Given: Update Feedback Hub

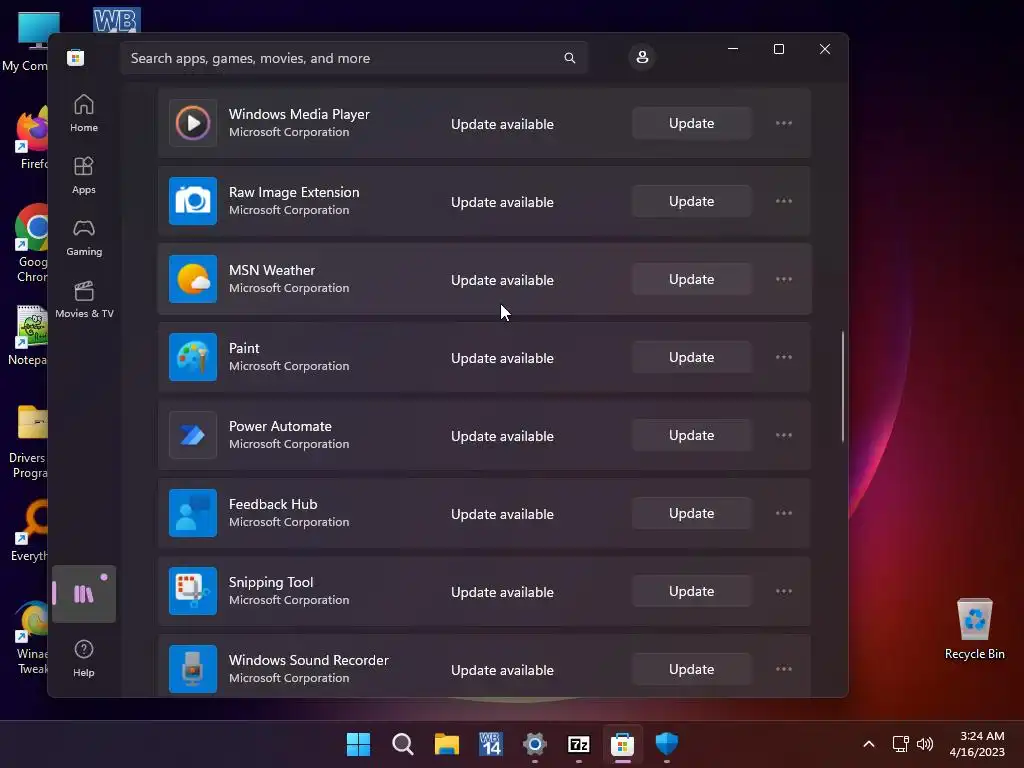Looking at the screenshot, I should (x=692, y=513).
